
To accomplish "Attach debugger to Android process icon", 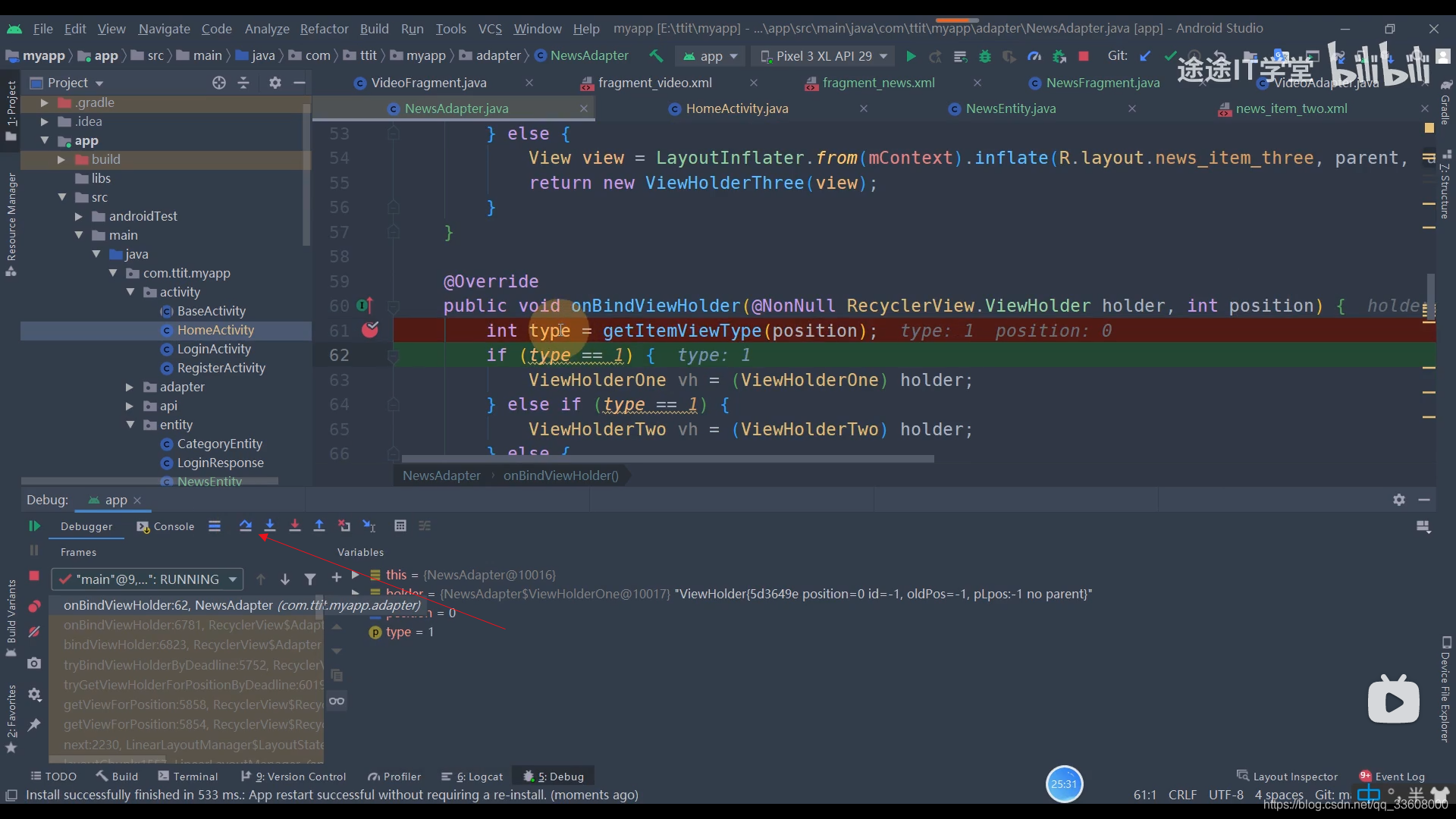I will [1059, 56].
